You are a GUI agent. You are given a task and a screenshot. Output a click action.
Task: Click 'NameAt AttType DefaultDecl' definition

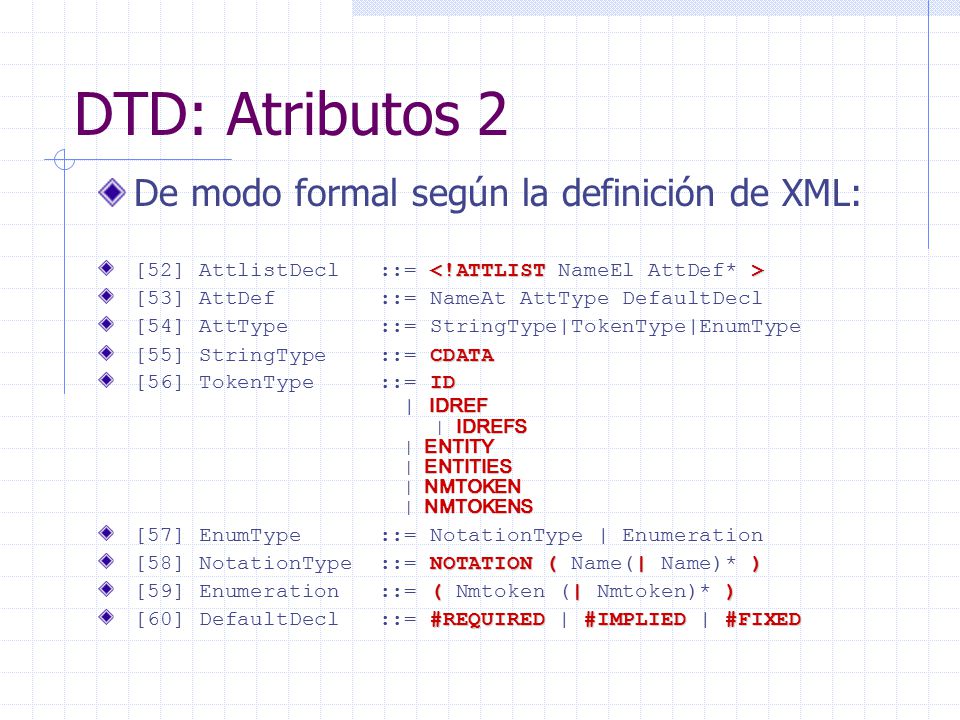click(x=596, y=298)
